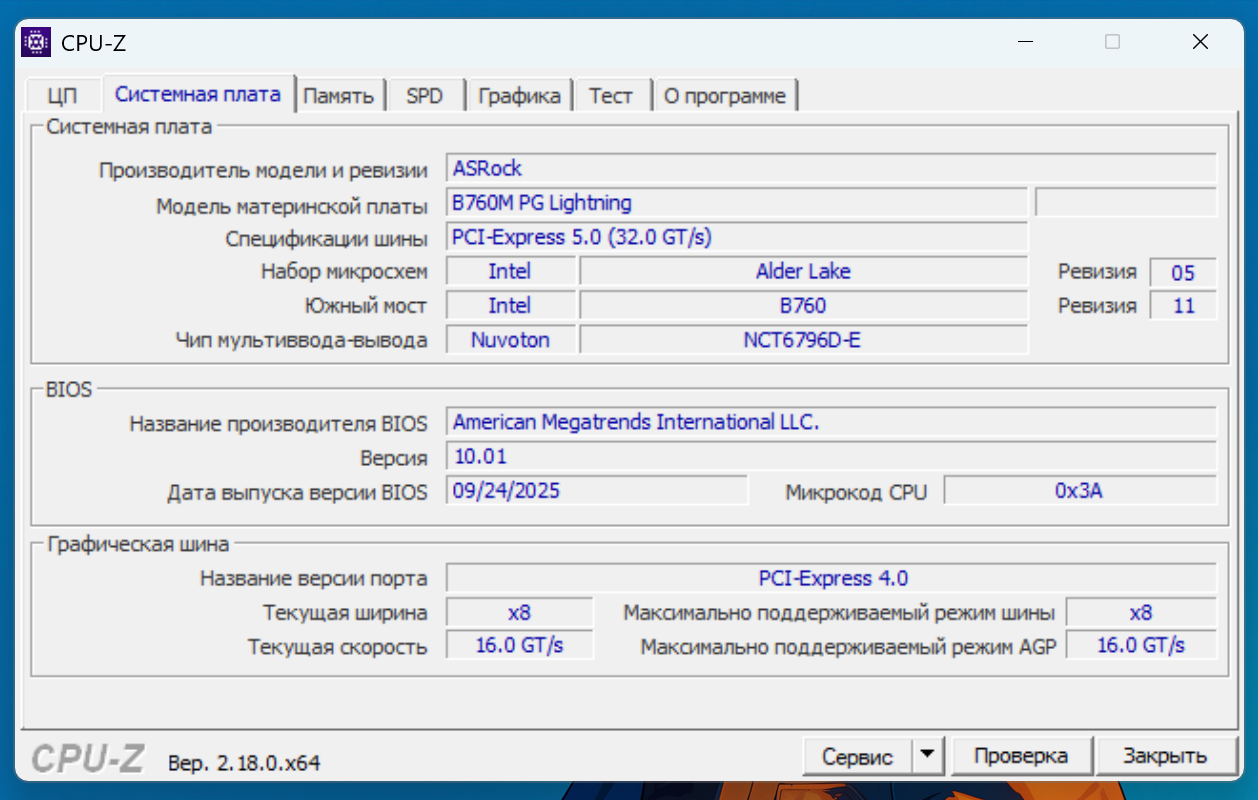Image resolution: width=1258 pixels, height=800 pixels.
Task: Click the Проверка button
Action: [1021, 756]
